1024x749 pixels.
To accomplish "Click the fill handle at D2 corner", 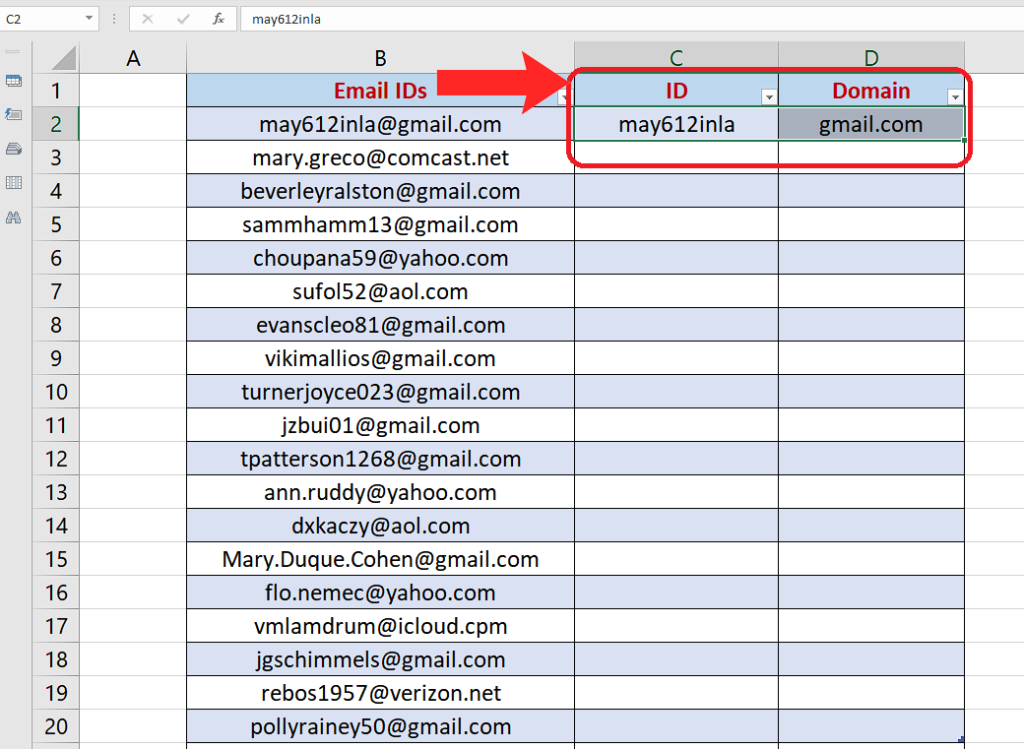I will pos(965,140).
